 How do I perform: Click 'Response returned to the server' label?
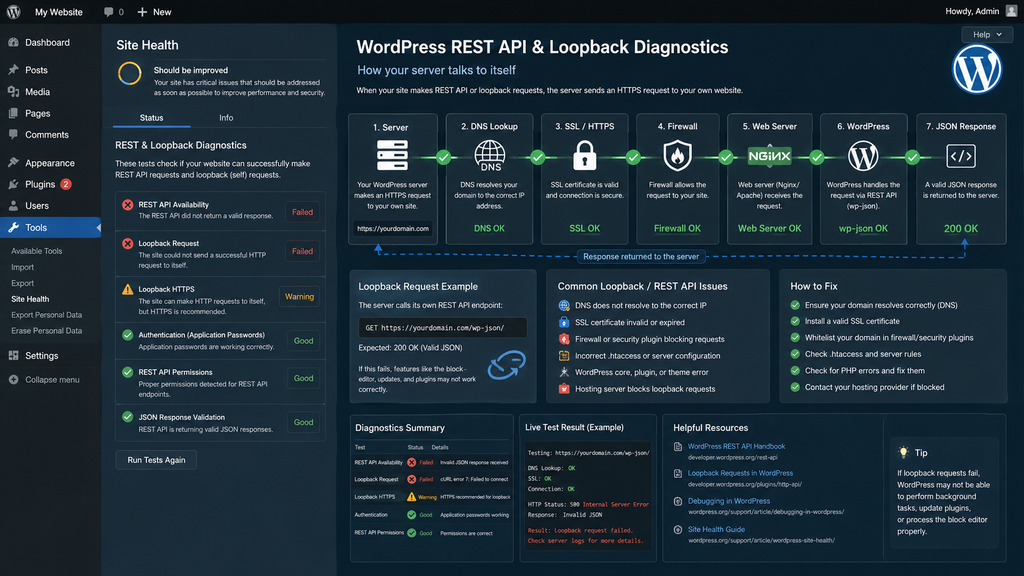(x=641, y=257)
